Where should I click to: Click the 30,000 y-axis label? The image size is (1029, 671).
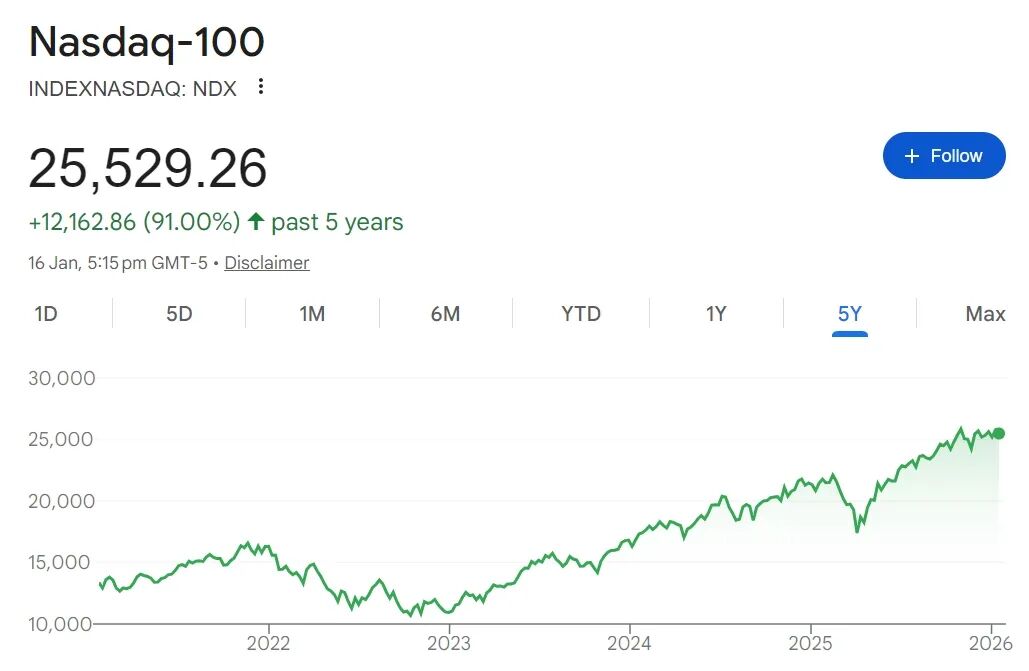coord(62,378)
